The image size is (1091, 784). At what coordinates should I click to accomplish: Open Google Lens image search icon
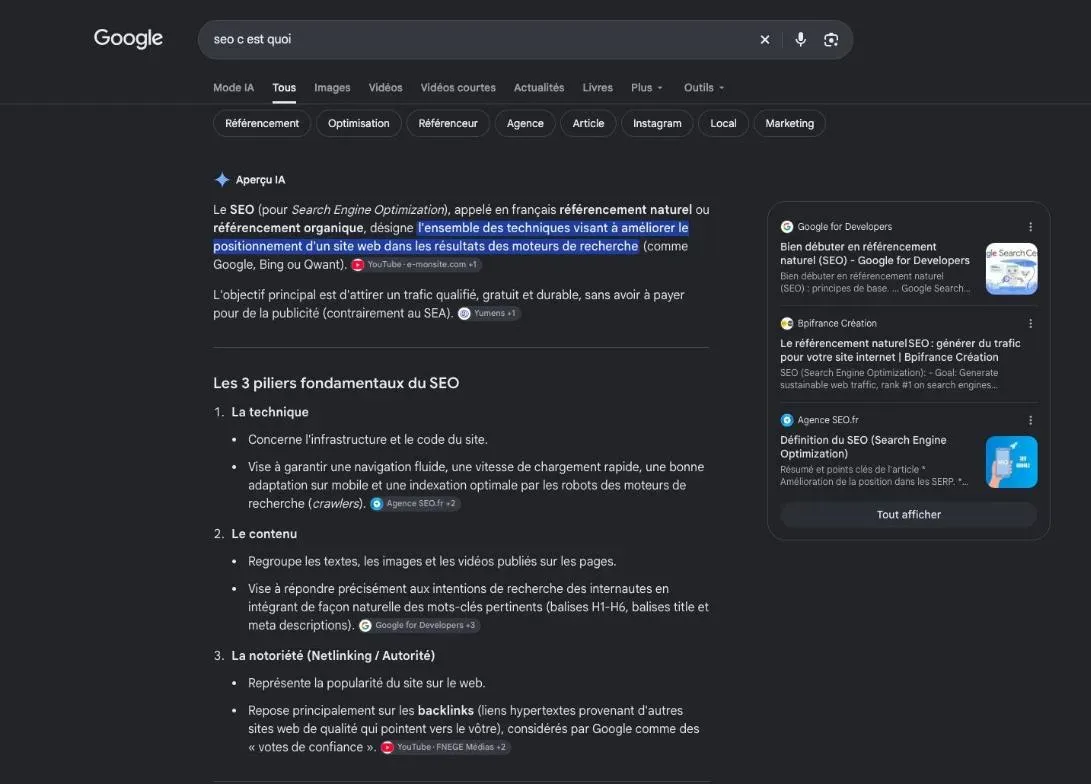[x=831, y=40]
